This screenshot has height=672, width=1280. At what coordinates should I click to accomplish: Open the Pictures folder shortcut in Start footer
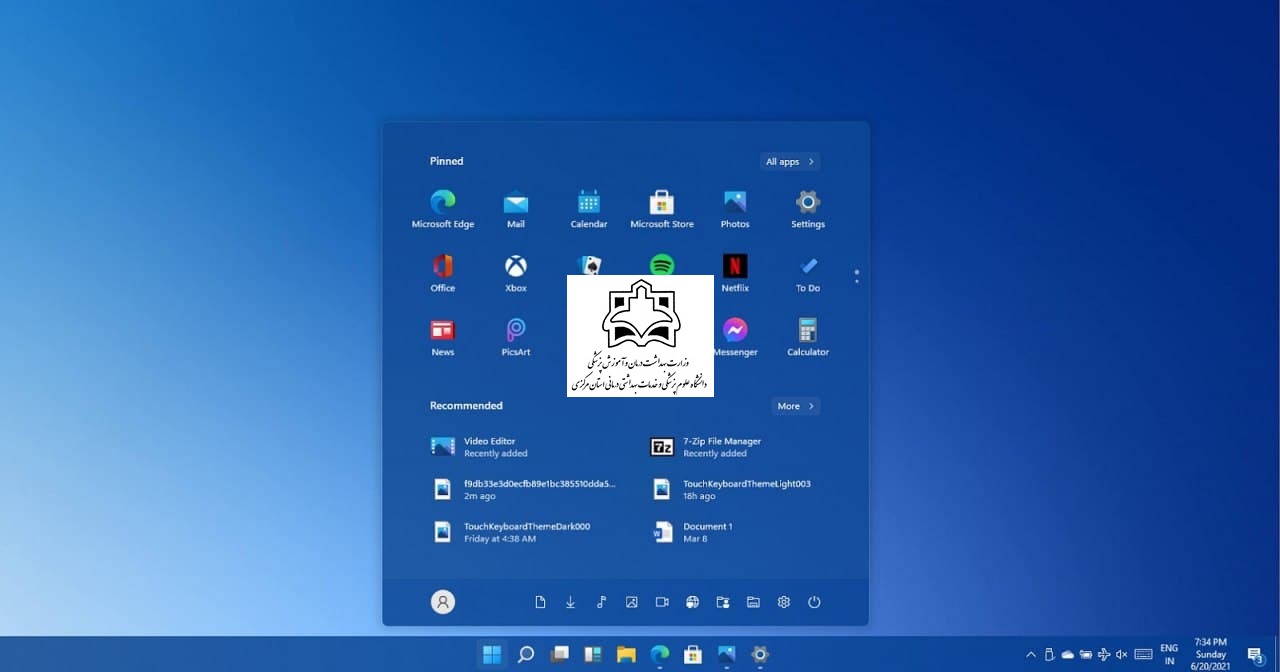point(632,602)
